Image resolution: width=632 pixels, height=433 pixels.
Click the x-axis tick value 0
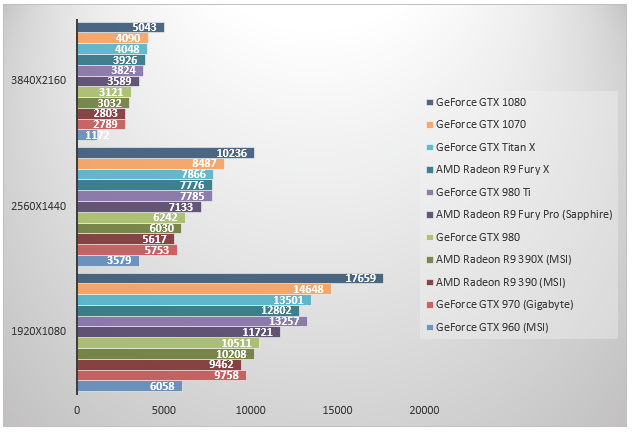click(x=77, y=410)
